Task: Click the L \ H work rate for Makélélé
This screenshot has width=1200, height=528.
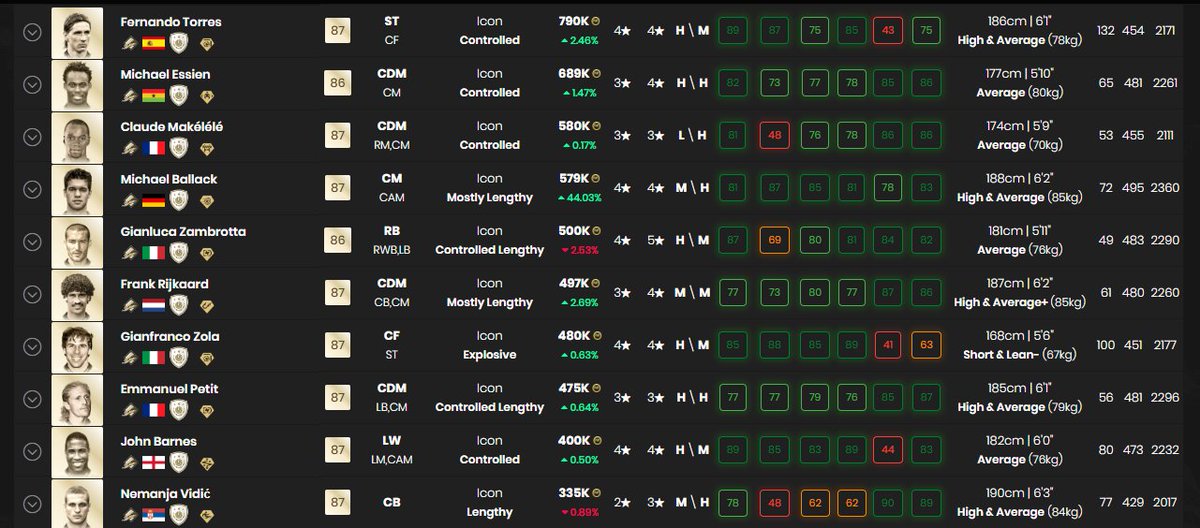Action: [693, 136]
